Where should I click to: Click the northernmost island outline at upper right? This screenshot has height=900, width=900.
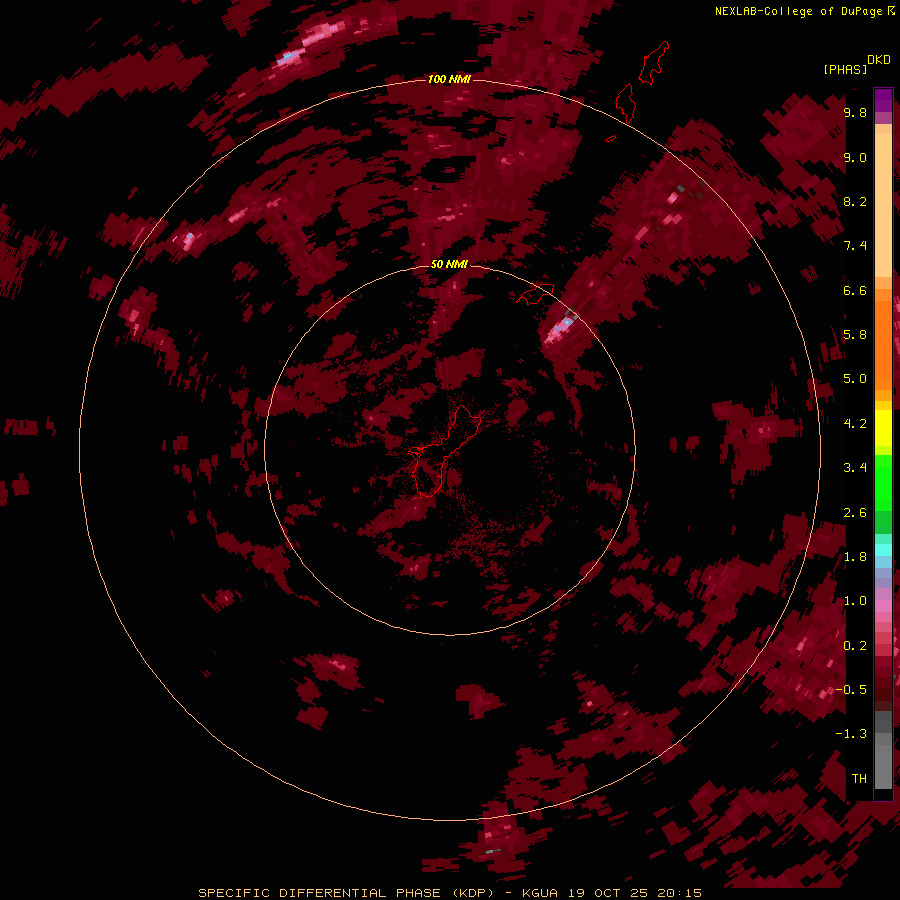click(x=654, y=63)
